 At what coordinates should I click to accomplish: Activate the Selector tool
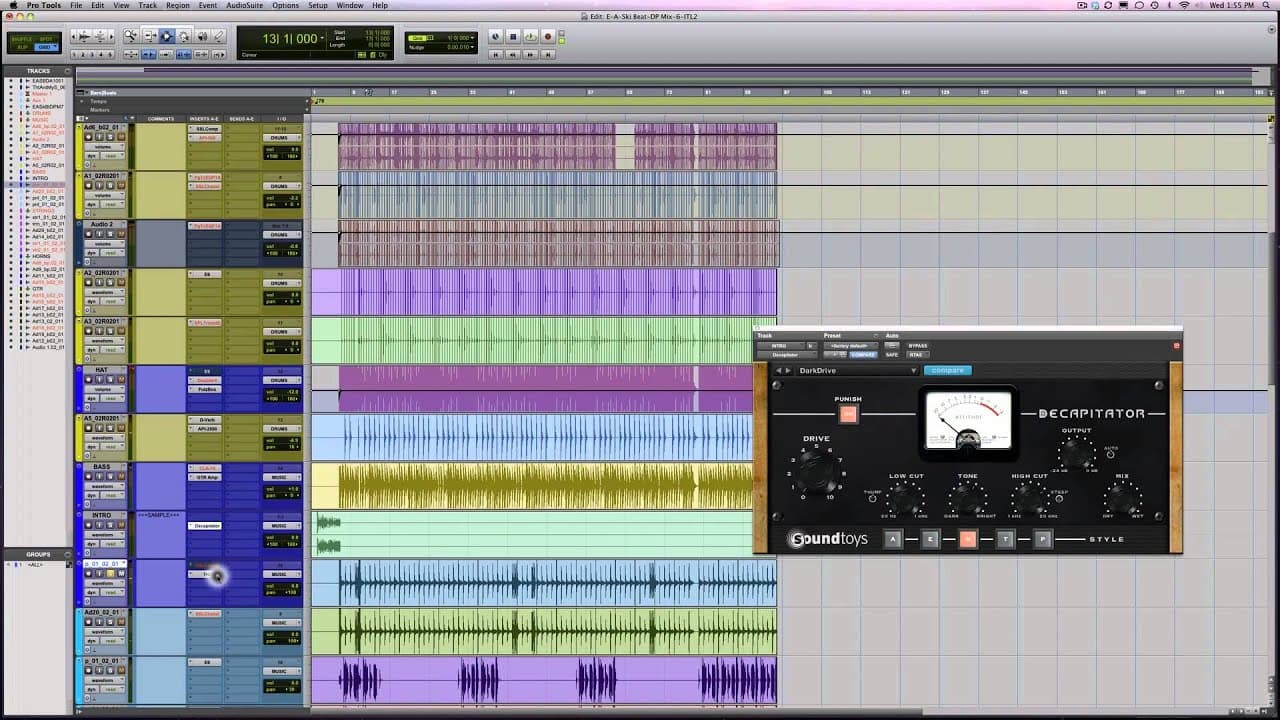(x=167, y=37)
